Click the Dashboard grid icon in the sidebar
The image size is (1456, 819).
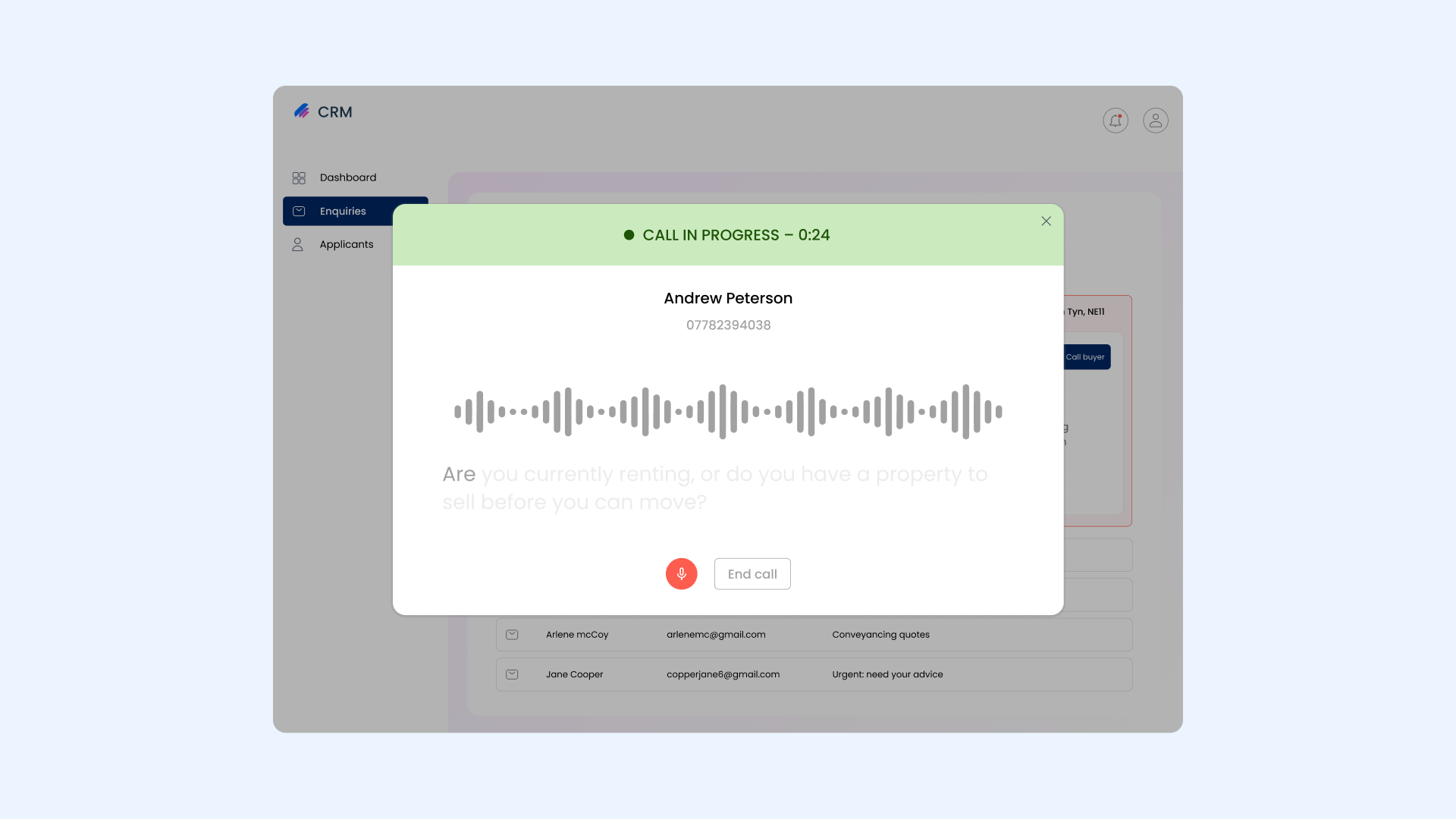(x=299, y=177)
